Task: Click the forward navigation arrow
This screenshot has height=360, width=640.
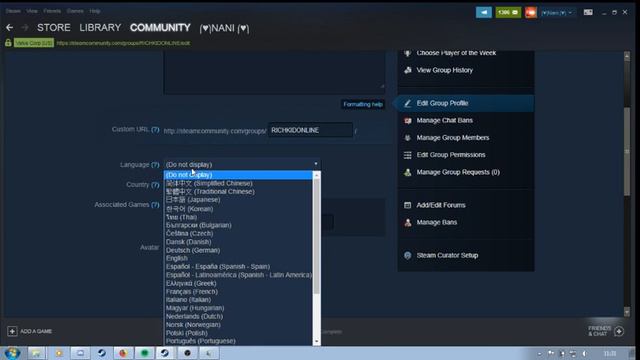Action: 25,27
